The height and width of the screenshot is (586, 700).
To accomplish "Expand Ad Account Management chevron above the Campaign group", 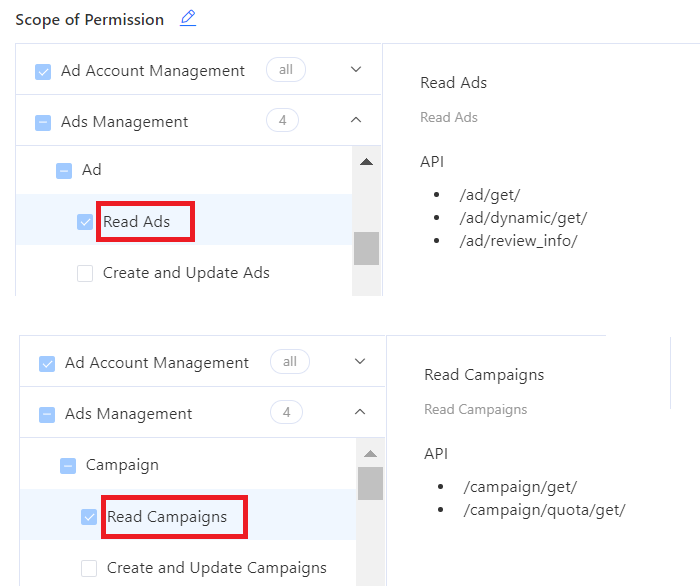I will tap(359, 362).
